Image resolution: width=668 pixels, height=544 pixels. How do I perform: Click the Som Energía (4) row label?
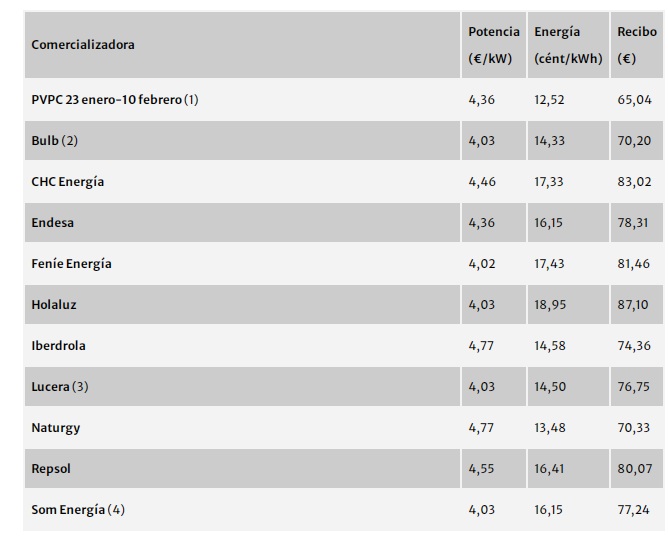[x=78, y=510]
